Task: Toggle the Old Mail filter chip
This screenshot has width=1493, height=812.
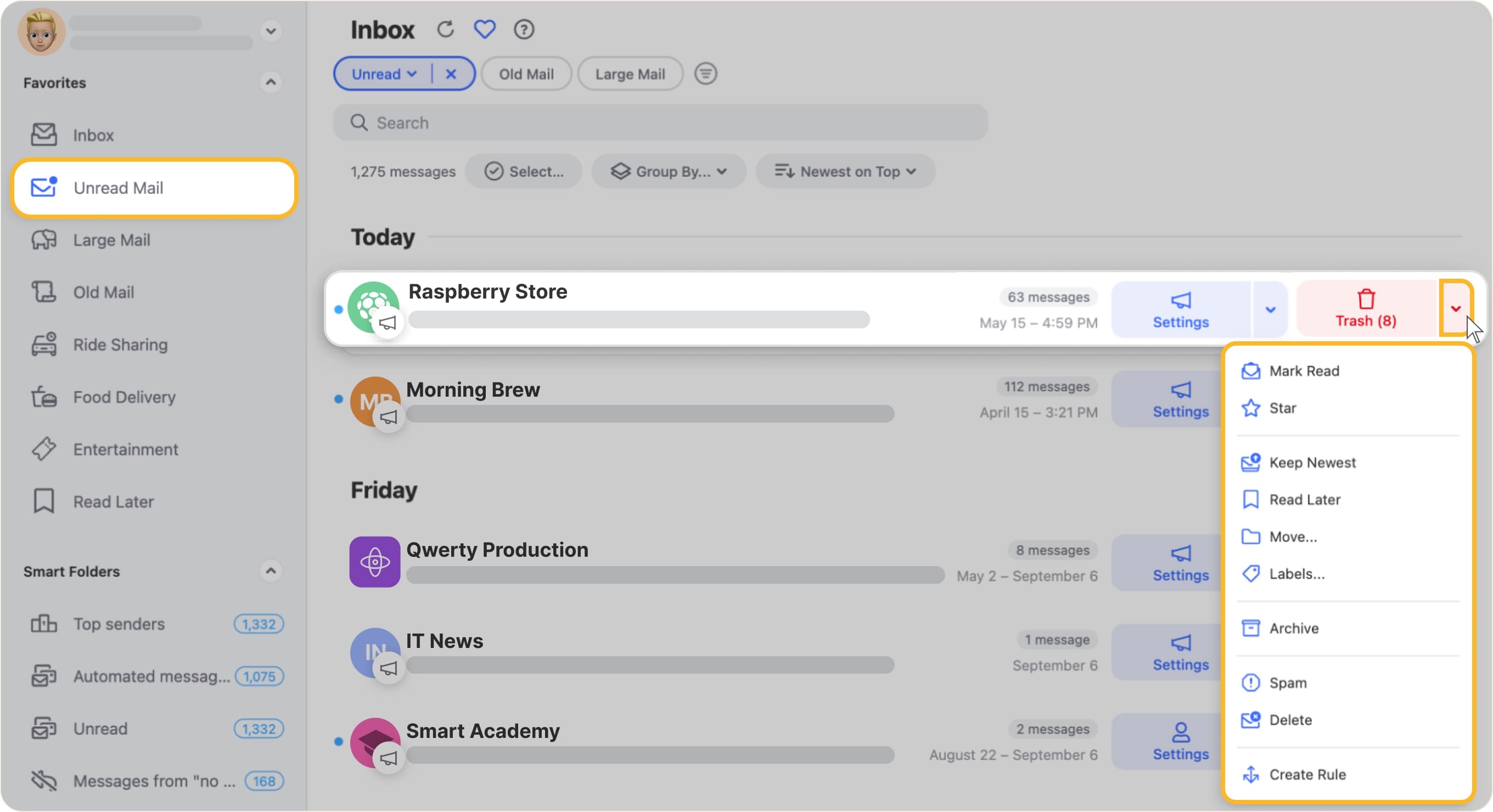Action: [526, 74]
